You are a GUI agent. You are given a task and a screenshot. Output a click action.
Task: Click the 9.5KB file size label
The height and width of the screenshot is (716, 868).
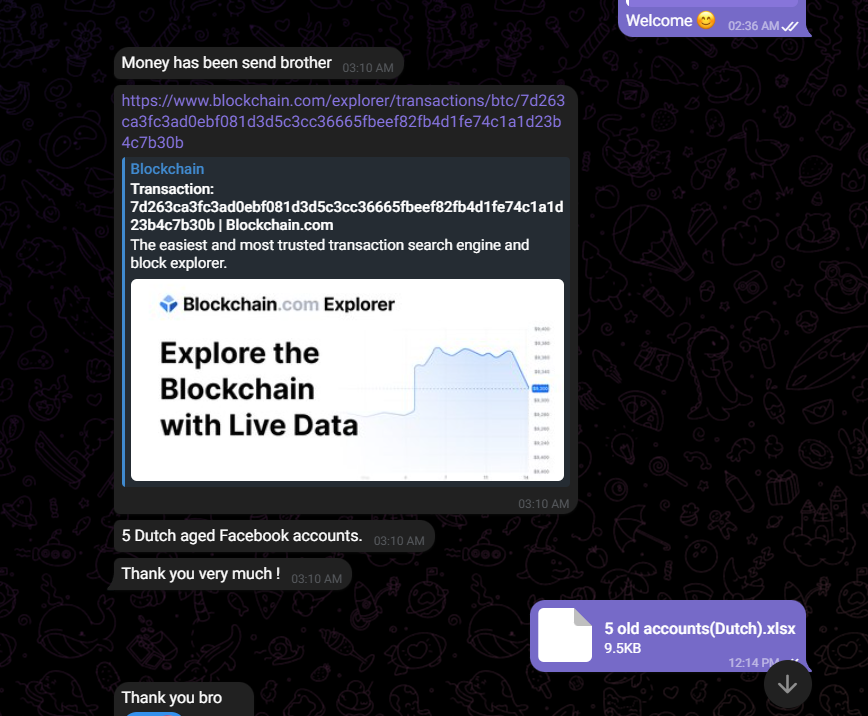click(622, 648)
